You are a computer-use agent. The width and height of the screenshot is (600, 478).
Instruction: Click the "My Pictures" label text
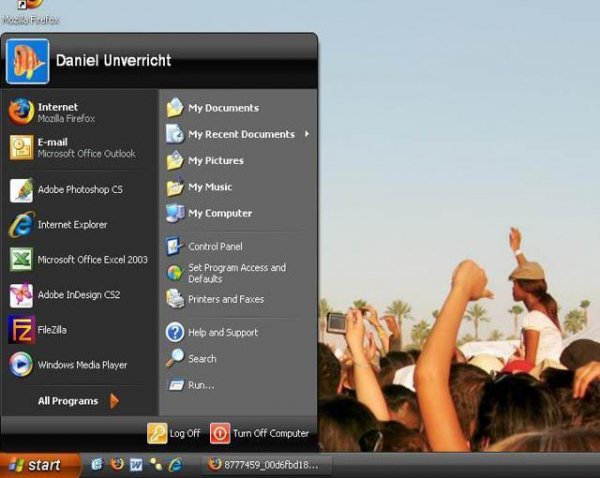point(216,160)
